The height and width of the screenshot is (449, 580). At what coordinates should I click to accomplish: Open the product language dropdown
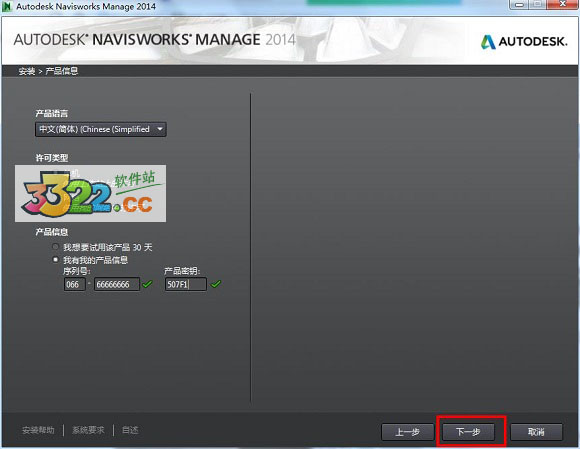[101, 129]
